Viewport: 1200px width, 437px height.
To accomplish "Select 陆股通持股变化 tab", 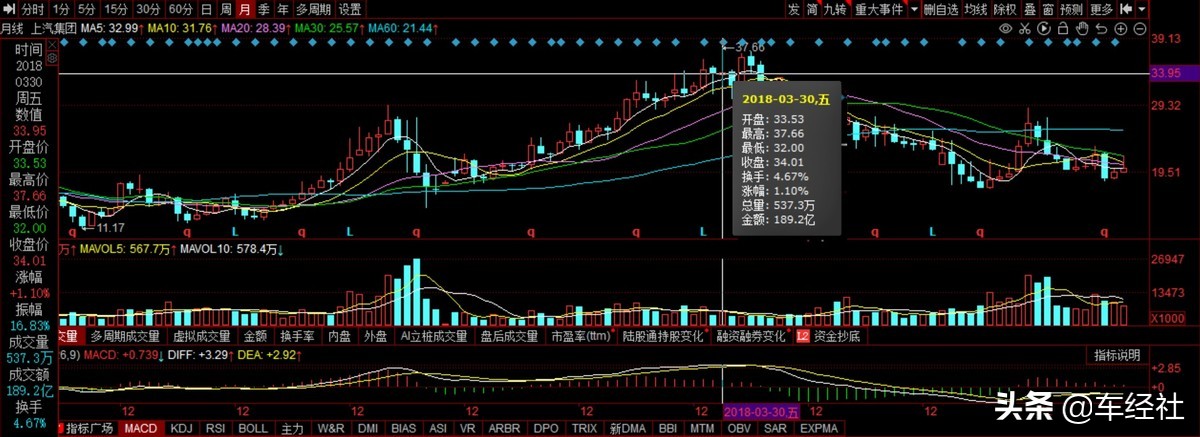I will click(x=665, y=337).
